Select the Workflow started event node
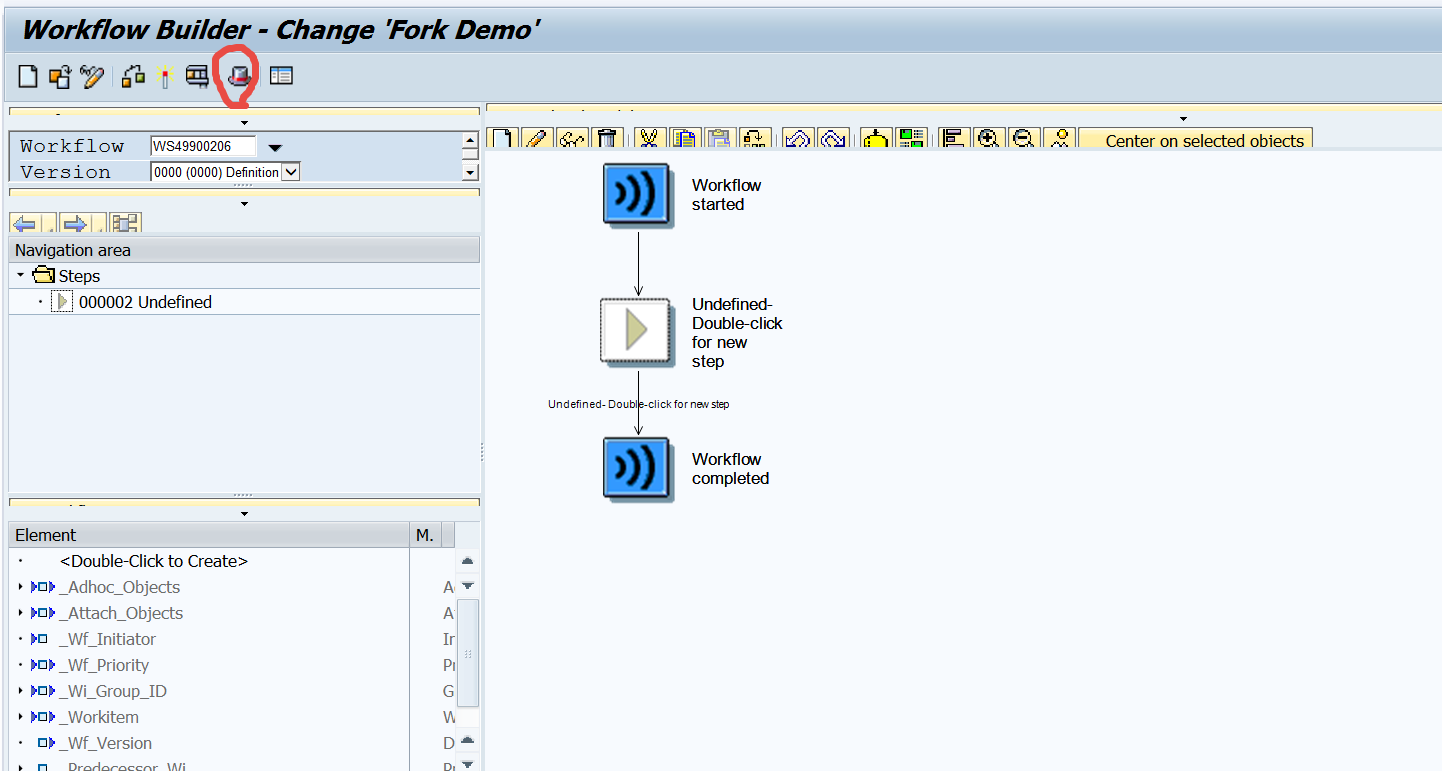 click(x=636, y=194)
